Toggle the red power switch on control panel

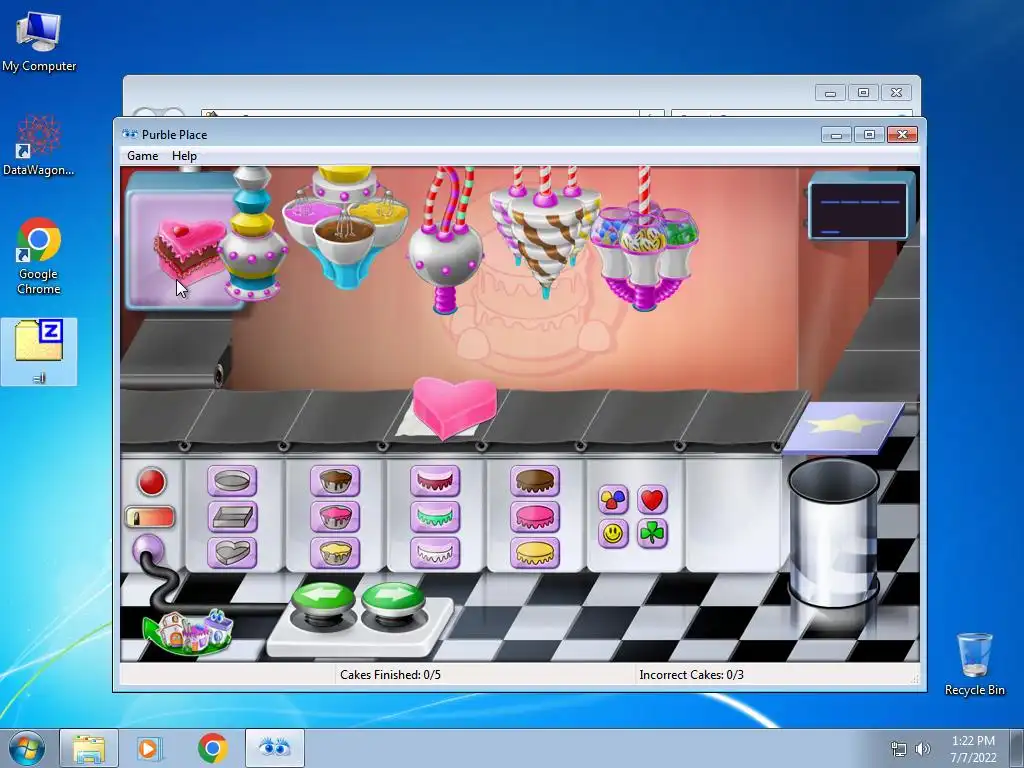(x=150, y=517)
